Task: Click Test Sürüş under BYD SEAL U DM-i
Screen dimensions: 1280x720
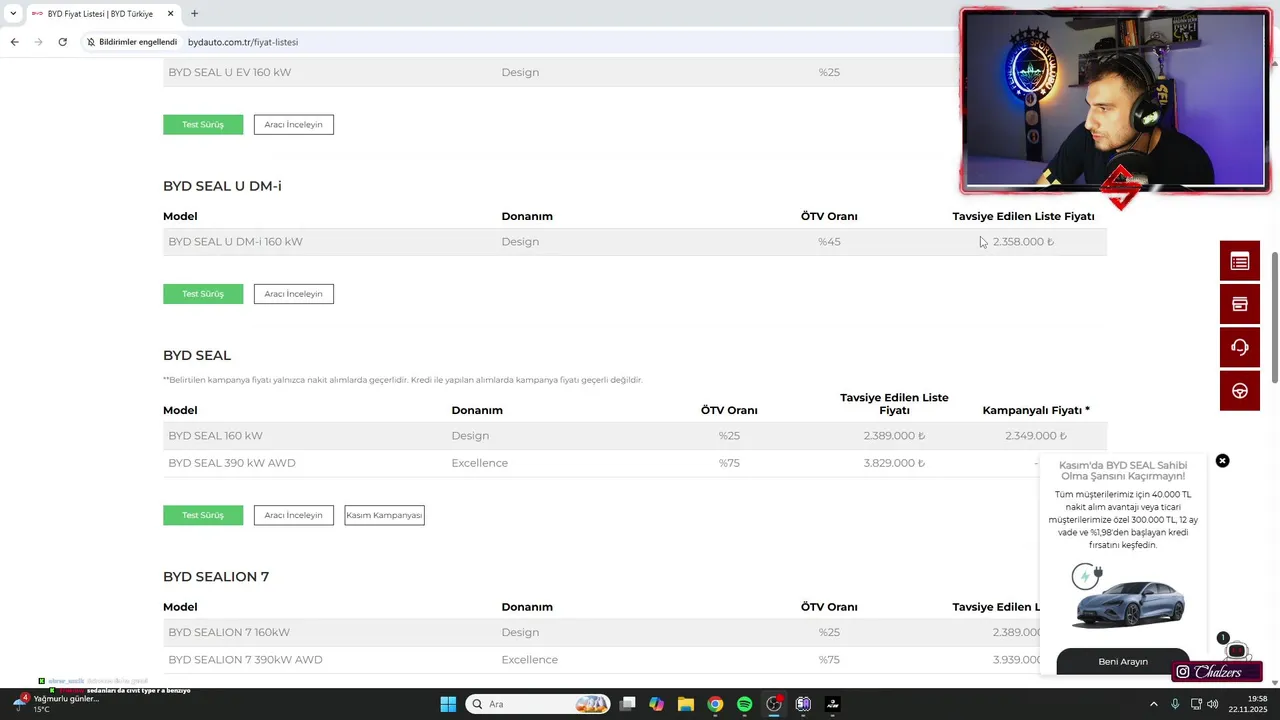Action: (x=203, y=294)
